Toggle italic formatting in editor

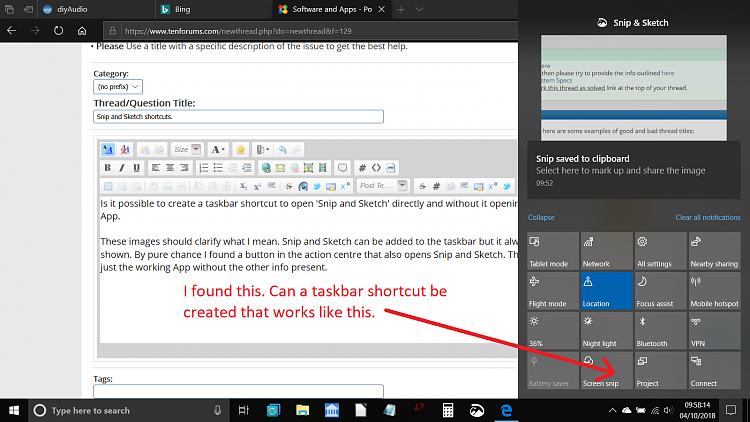121,168
